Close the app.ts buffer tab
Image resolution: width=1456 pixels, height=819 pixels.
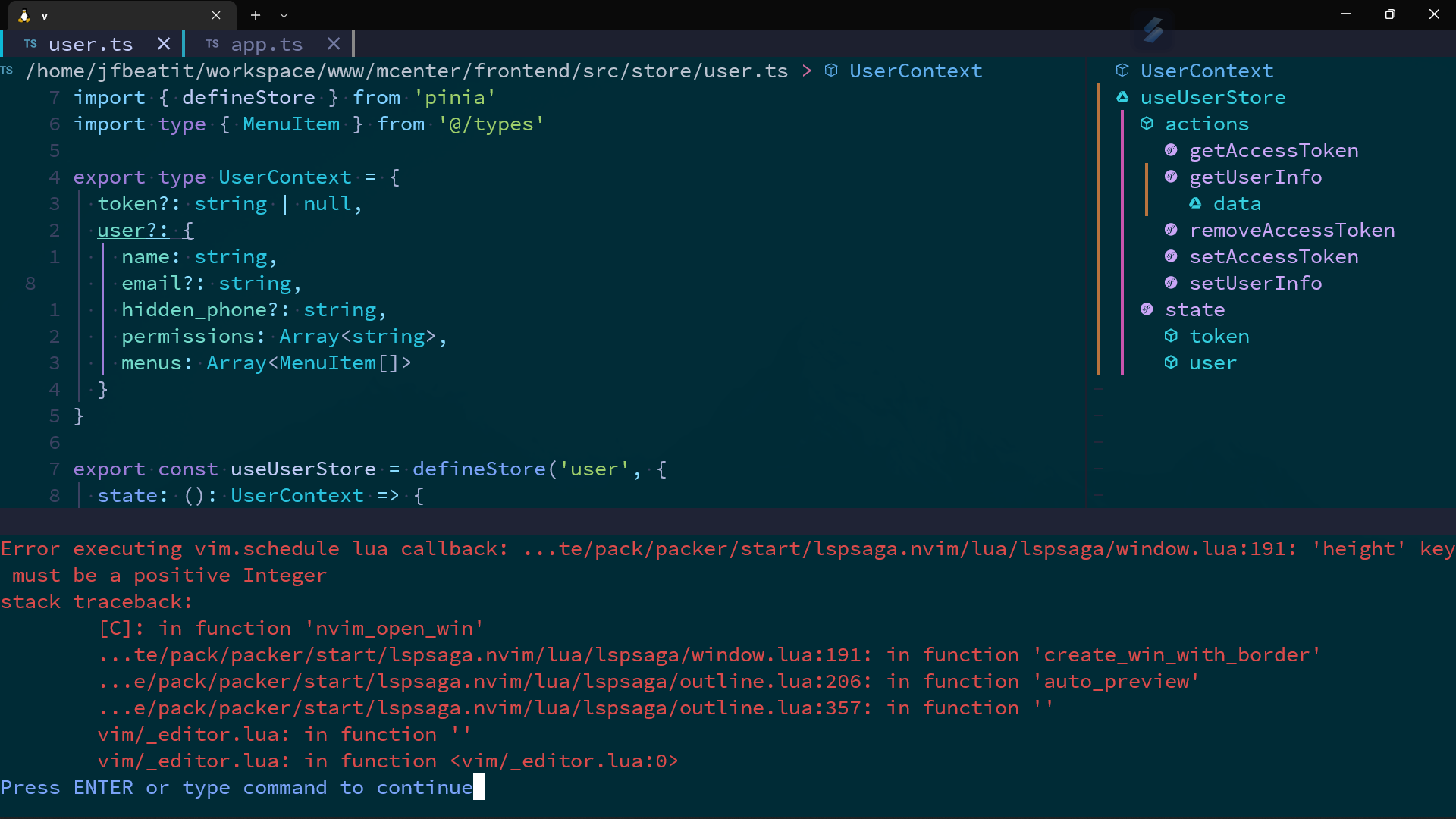334,44
